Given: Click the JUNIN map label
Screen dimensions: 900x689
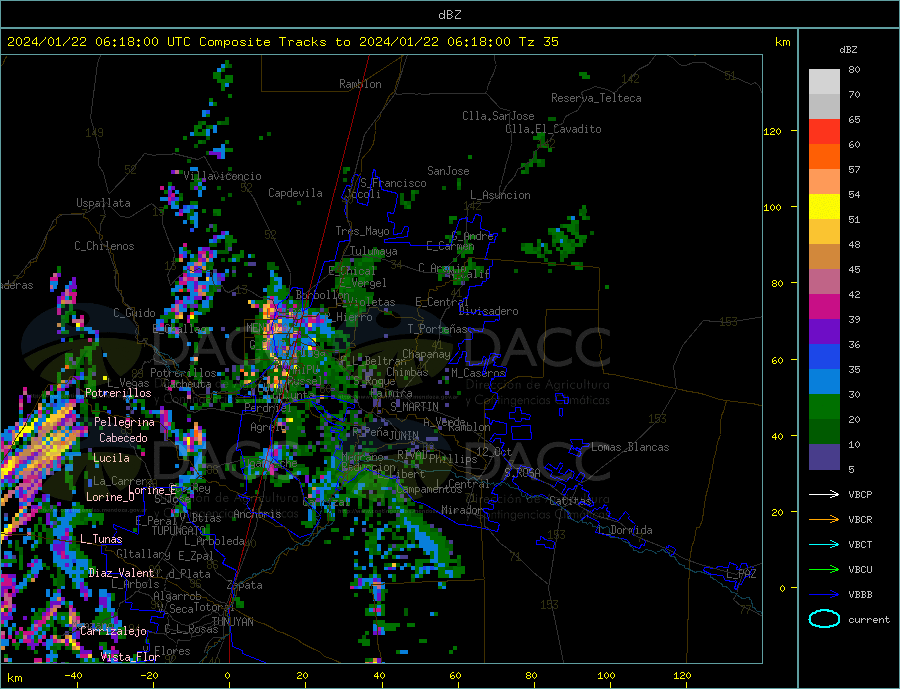Looking at the screenshot, I should click(x=404, y=436).
